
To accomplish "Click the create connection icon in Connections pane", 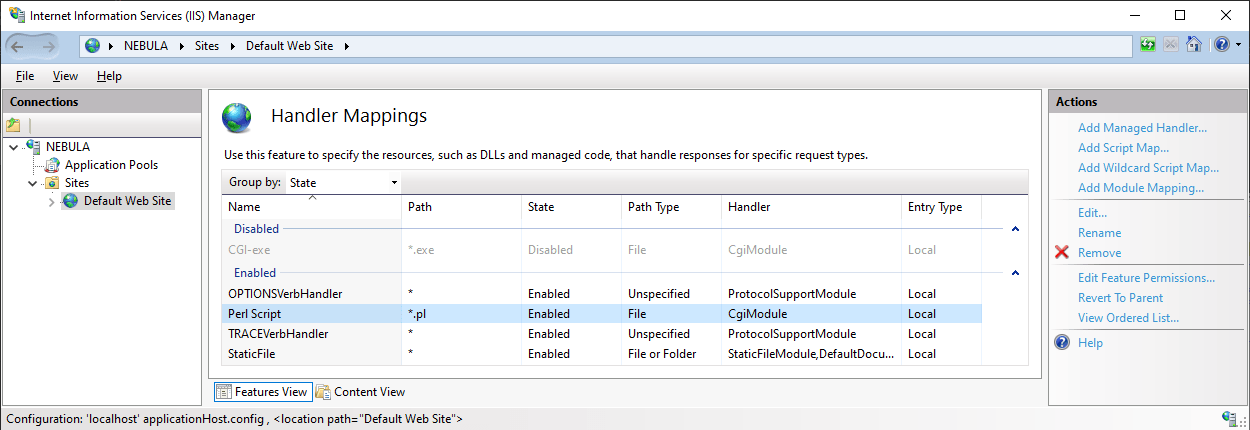I will point(13,125).
